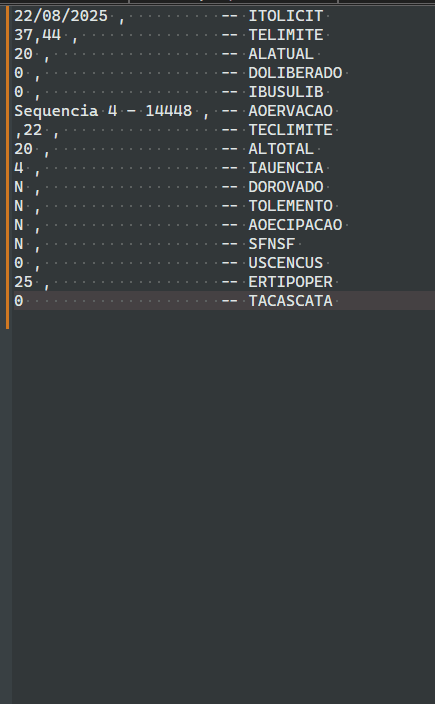Click on the ALTOTAL comment text

pos(281,149)
